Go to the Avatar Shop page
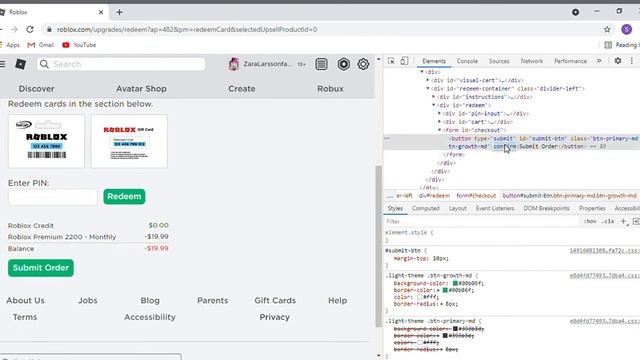Viewport: 640px width, 360px height. point(141,89)
